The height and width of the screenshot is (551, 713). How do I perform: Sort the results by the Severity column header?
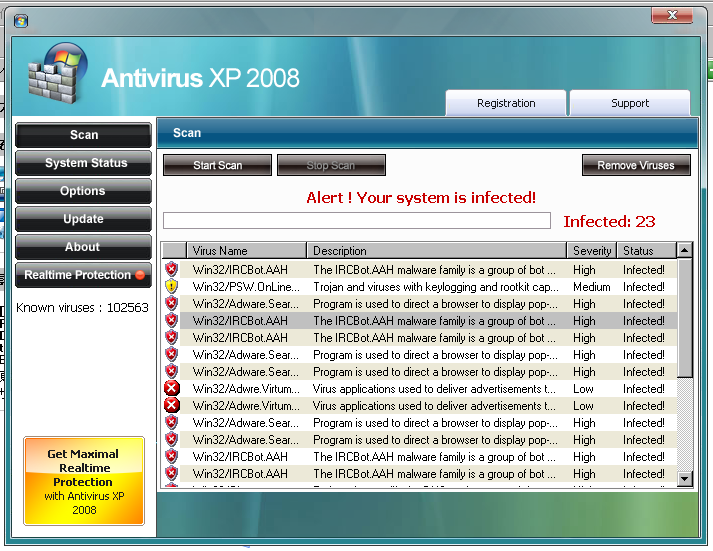click(x=591, y=251)
